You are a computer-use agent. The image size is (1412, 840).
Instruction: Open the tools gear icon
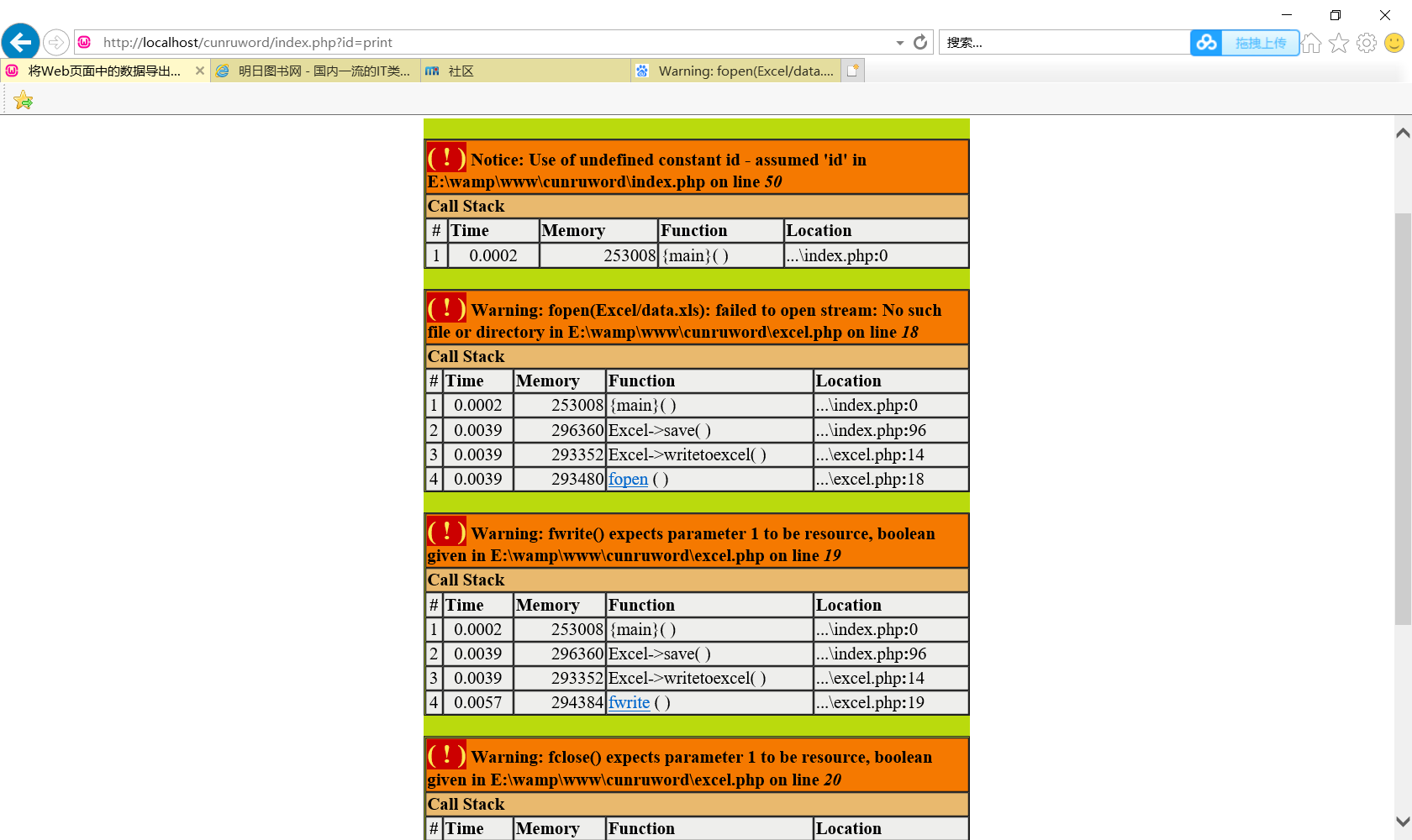pyautogui.click(x=1367, y=43)
